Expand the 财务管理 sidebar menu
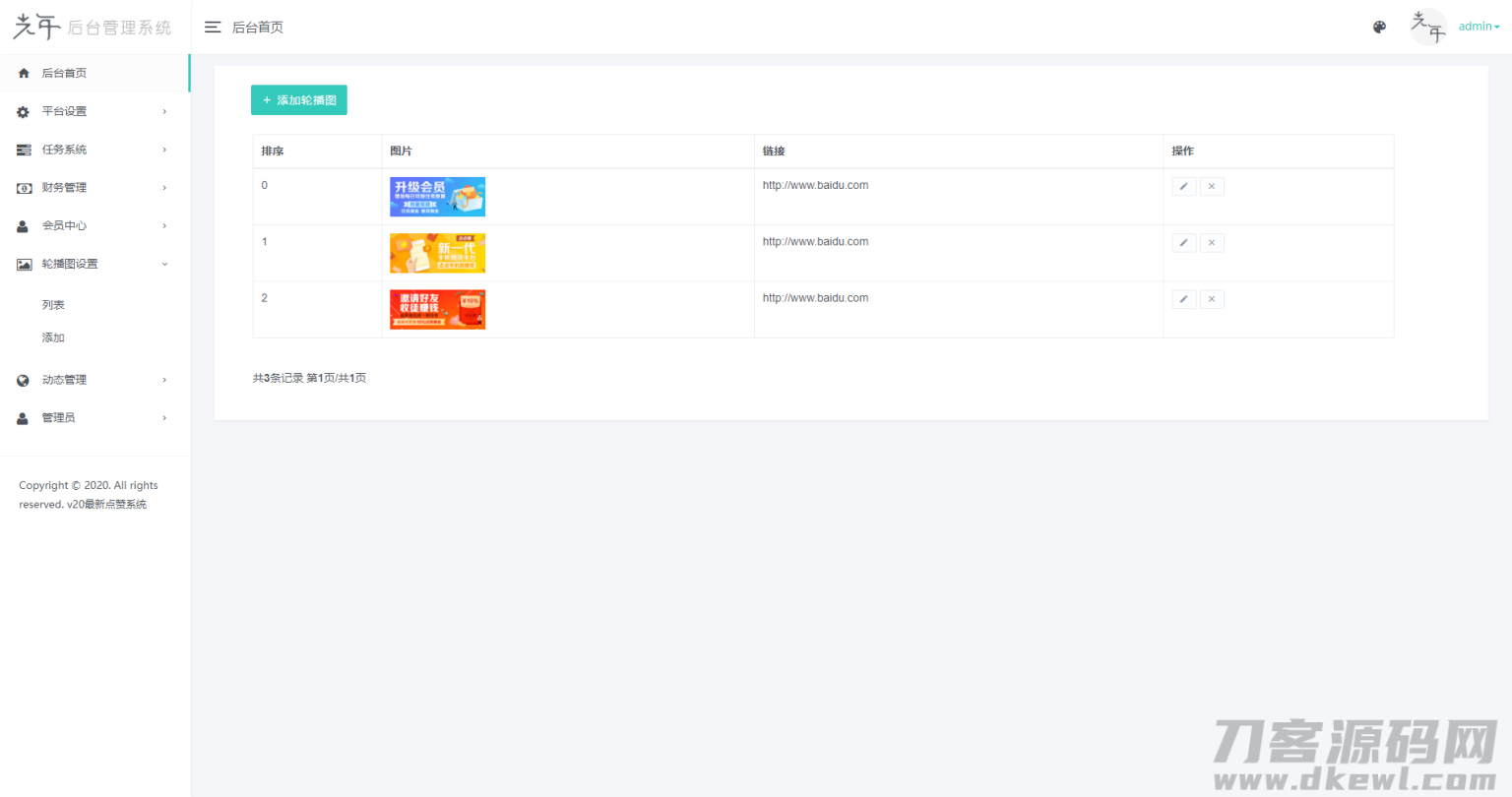 (94, 188)
